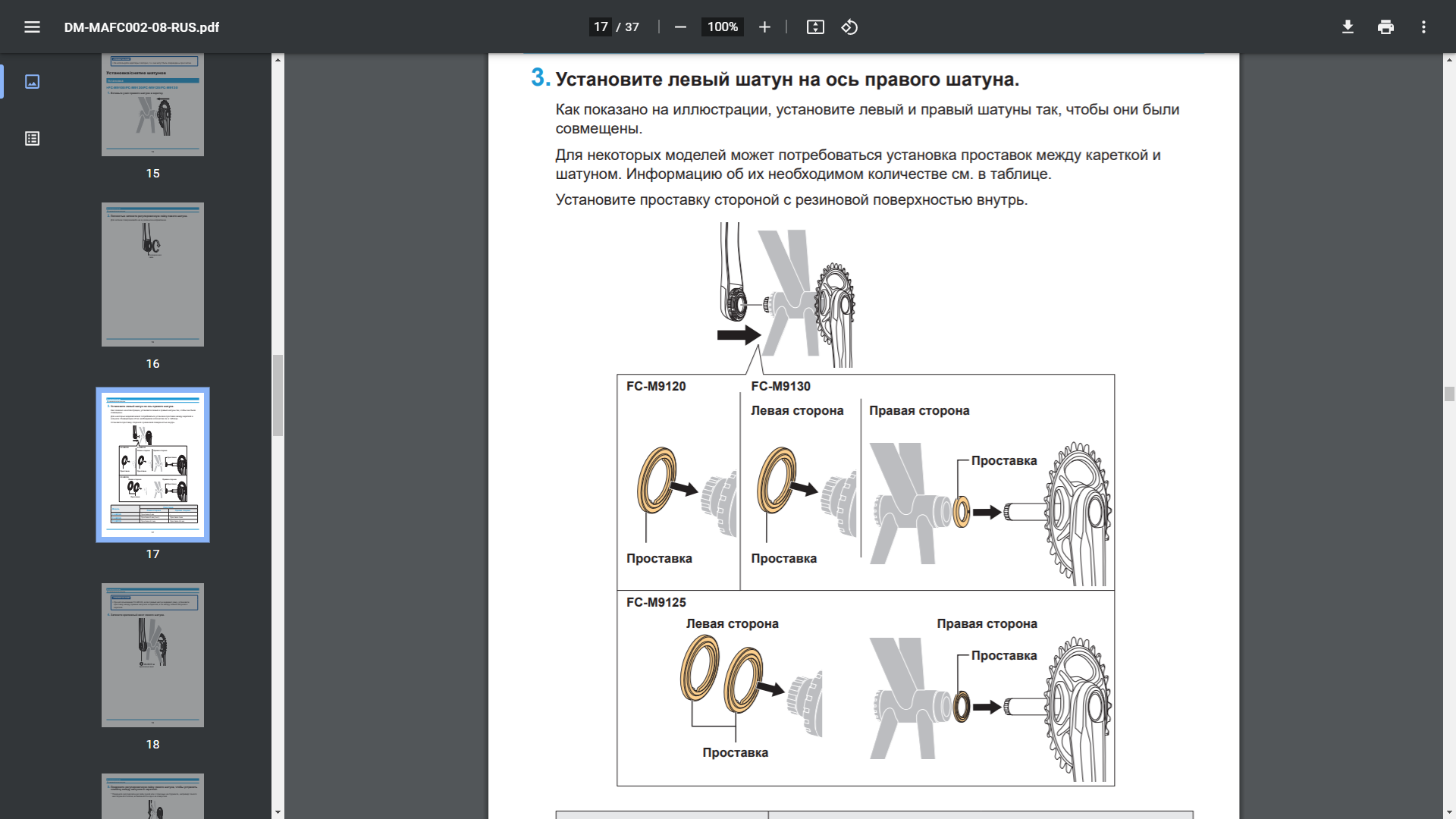Switch to document outline view
This screenshot has height=819, width=1456.
[32, 138]
